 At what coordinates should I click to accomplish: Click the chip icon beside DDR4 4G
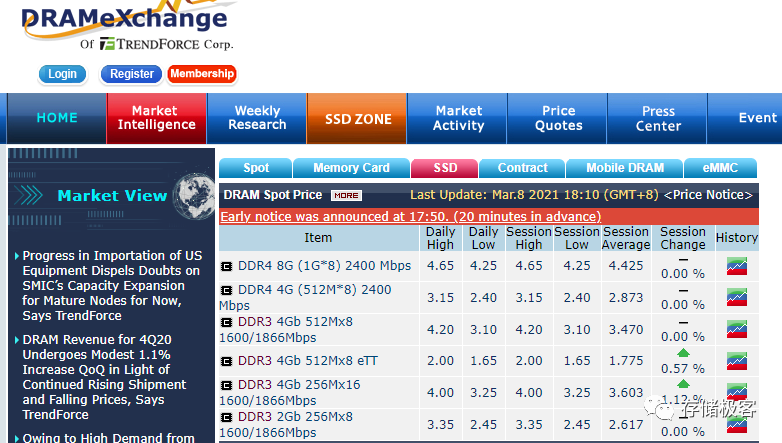[x=226, y=290]
